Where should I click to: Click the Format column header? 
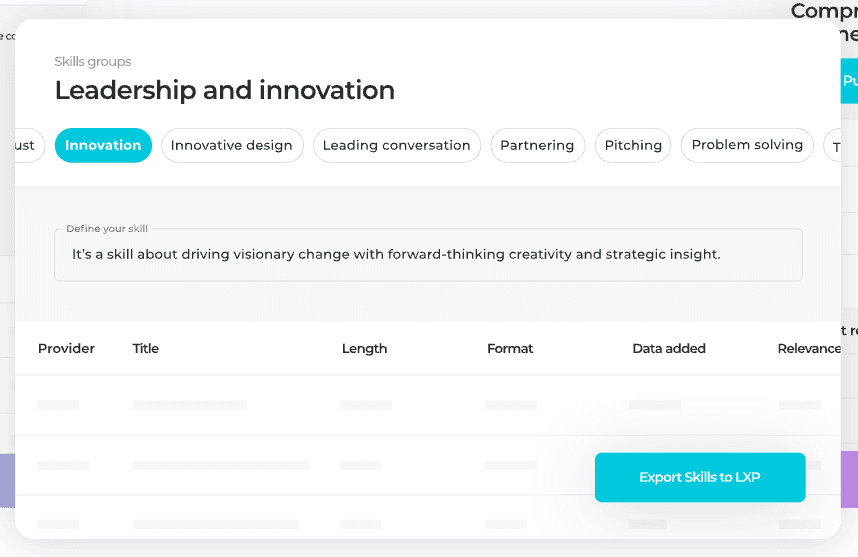pyautogui.click(x=510, y=349)
